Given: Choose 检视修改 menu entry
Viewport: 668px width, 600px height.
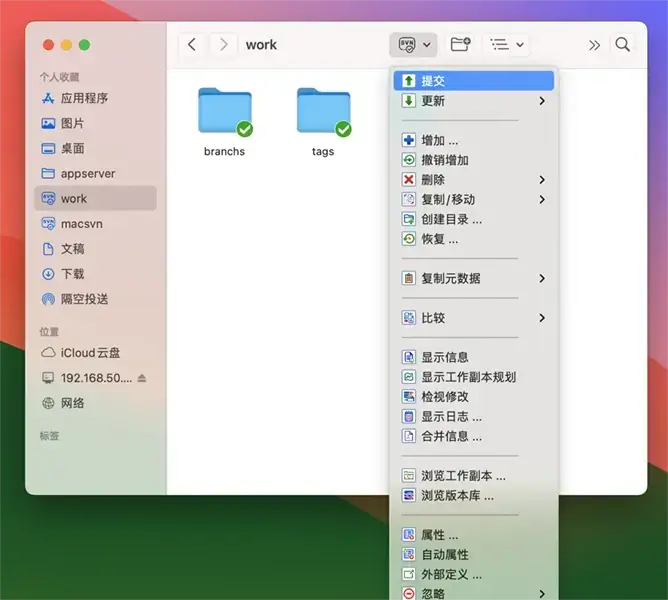Looking at the screenshot, I should pos(474,397).
